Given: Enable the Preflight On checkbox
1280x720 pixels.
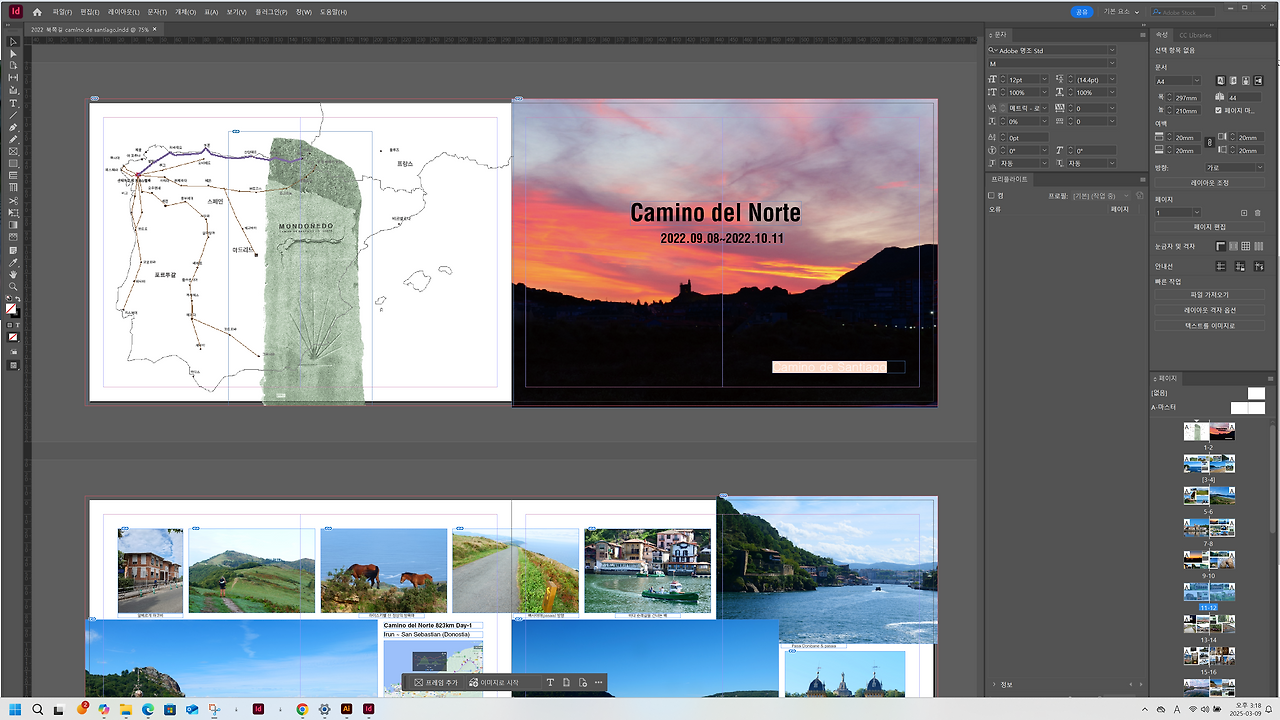Looking at the screenshot, I should click(x=991, y=195).
